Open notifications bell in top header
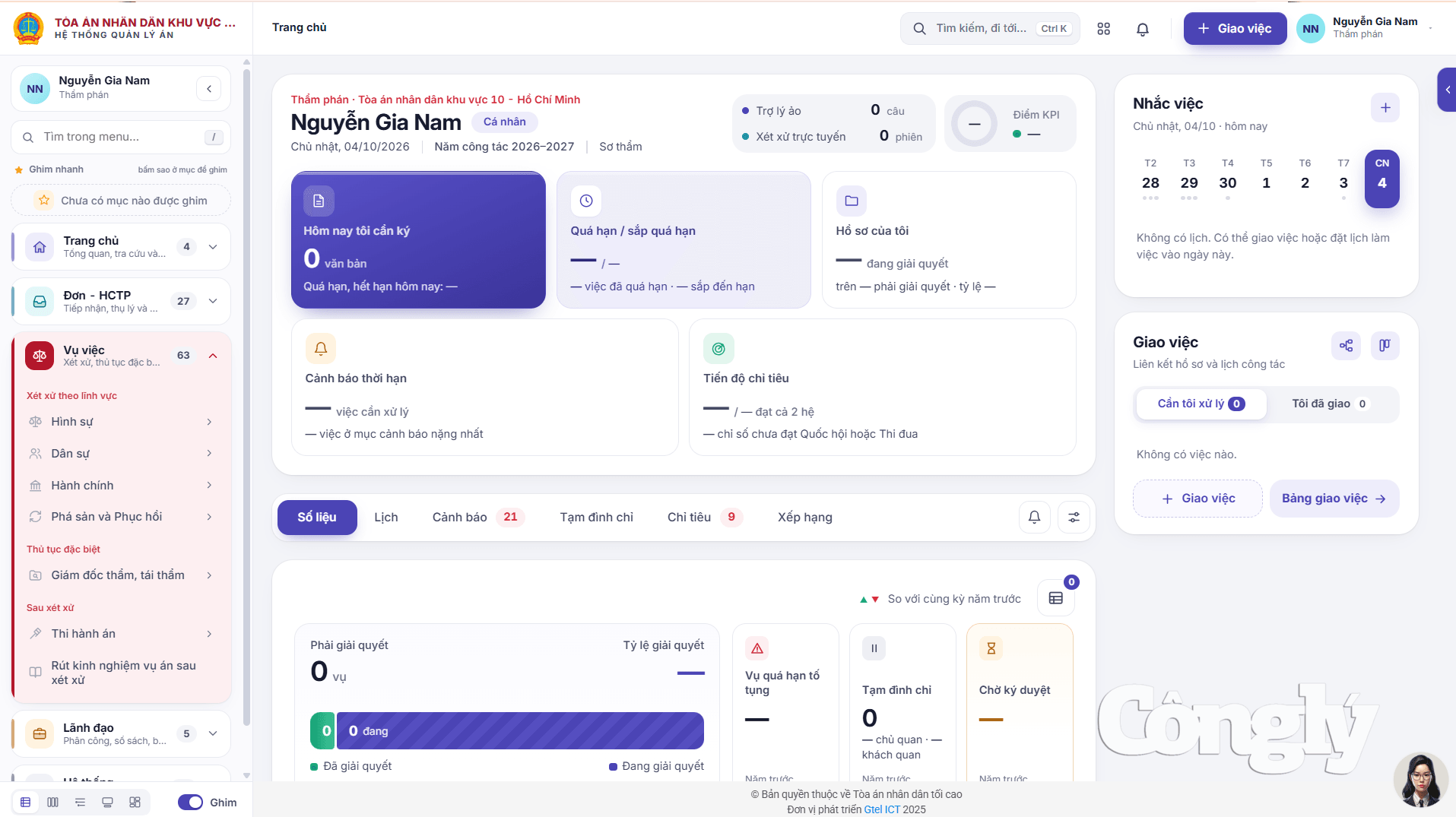This screenshot has height=817, width=1456. pos(1142,29)
